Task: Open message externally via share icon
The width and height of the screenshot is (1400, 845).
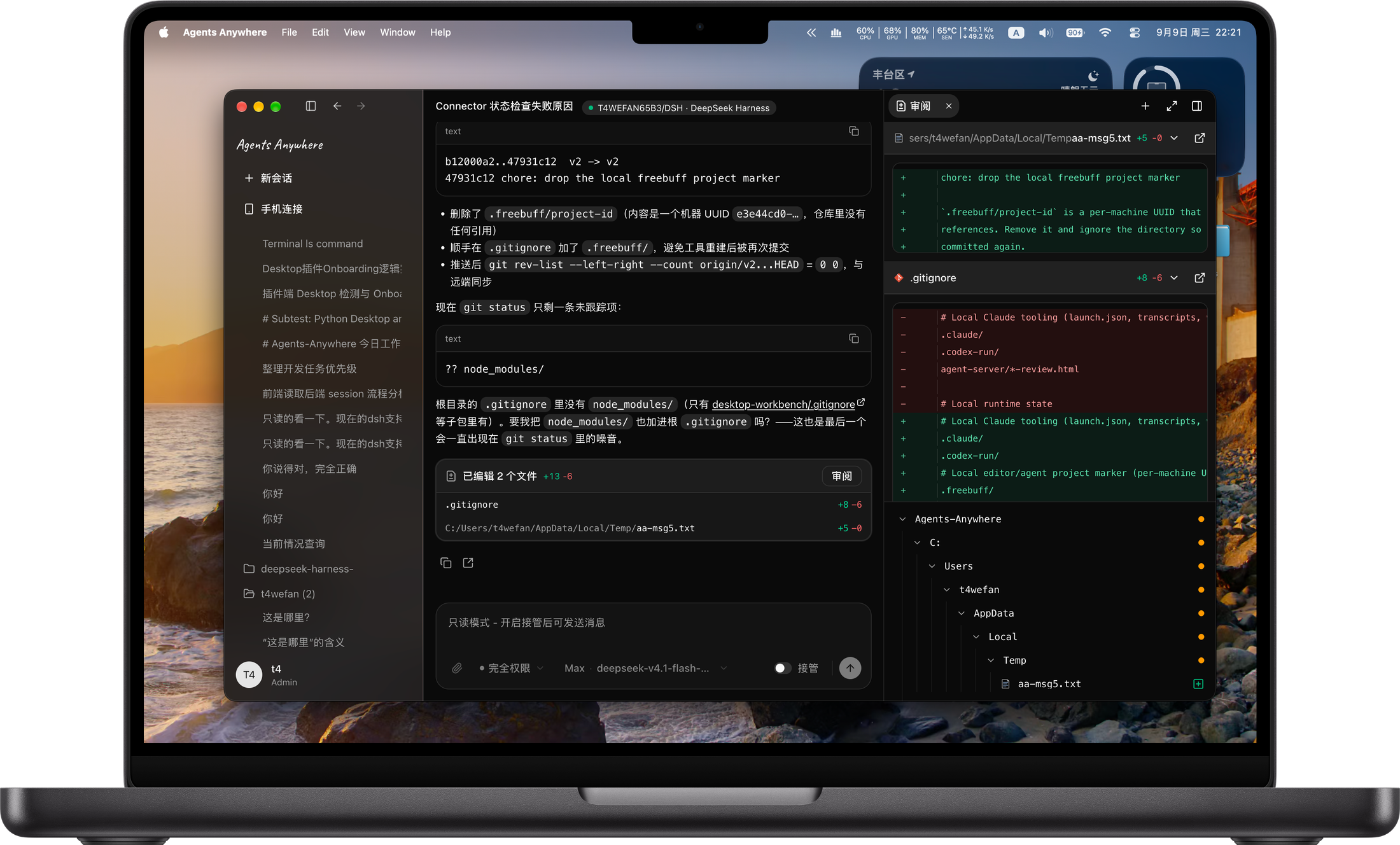Action: tap(468, 563)
